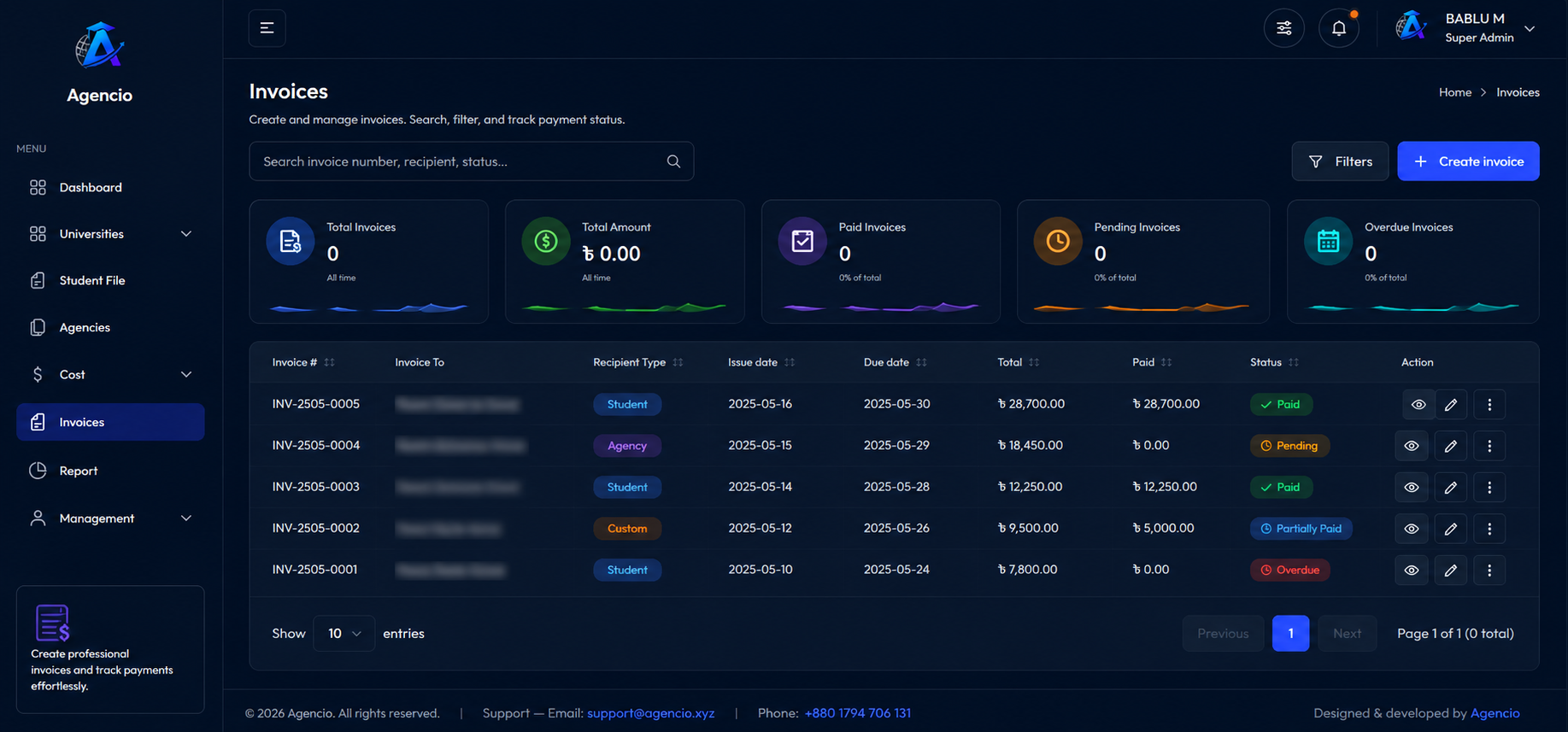Click the Create invoice button
This screenshot has height=732, width=1568.
[x=1468, y=161]
